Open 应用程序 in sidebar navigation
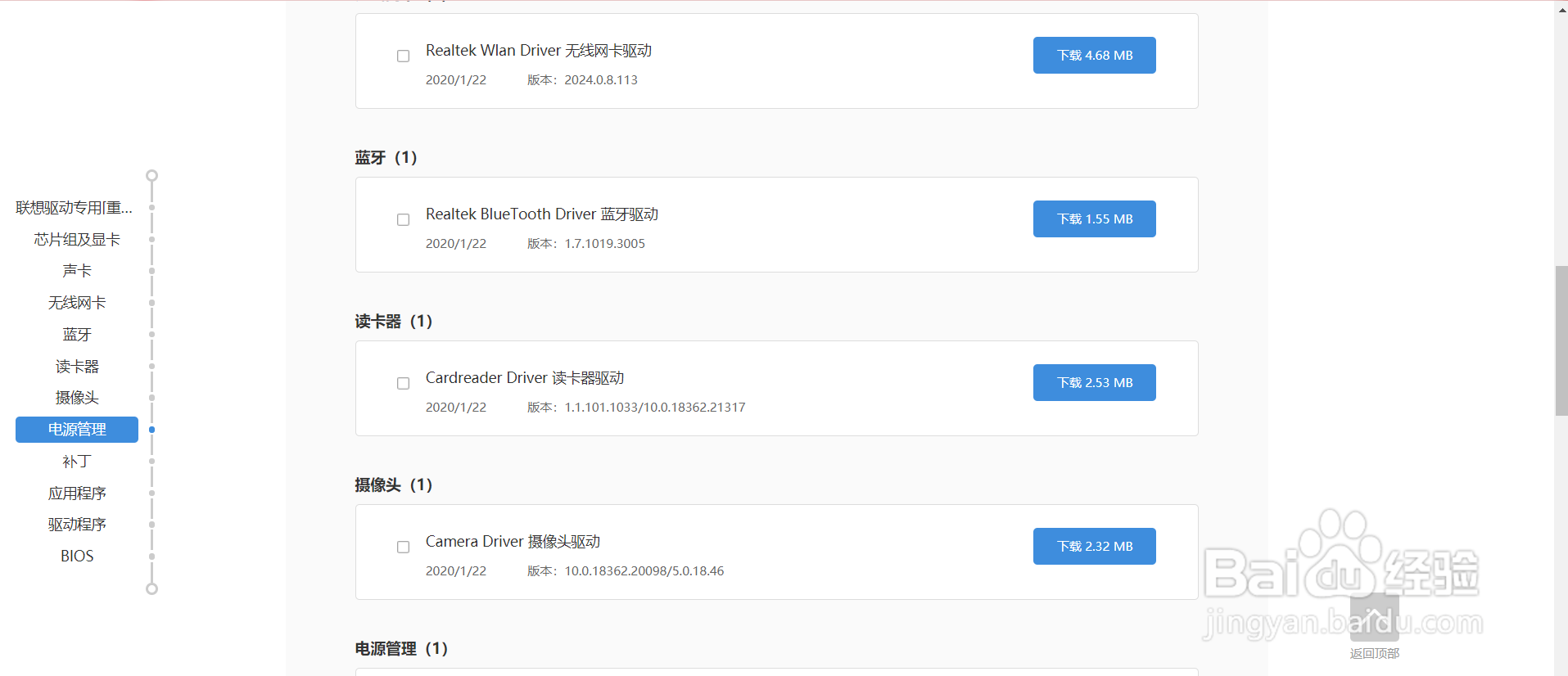The height and width of the screenshot is (676, 1568). click(x=77, y=493)
